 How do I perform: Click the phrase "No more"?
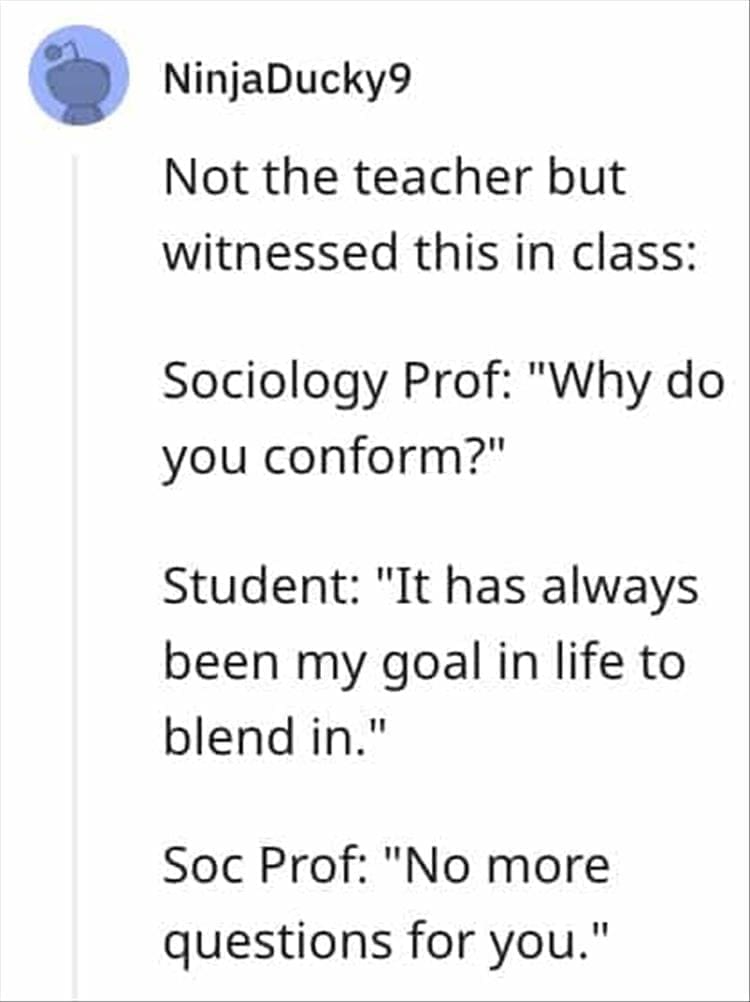coord(502,864)
